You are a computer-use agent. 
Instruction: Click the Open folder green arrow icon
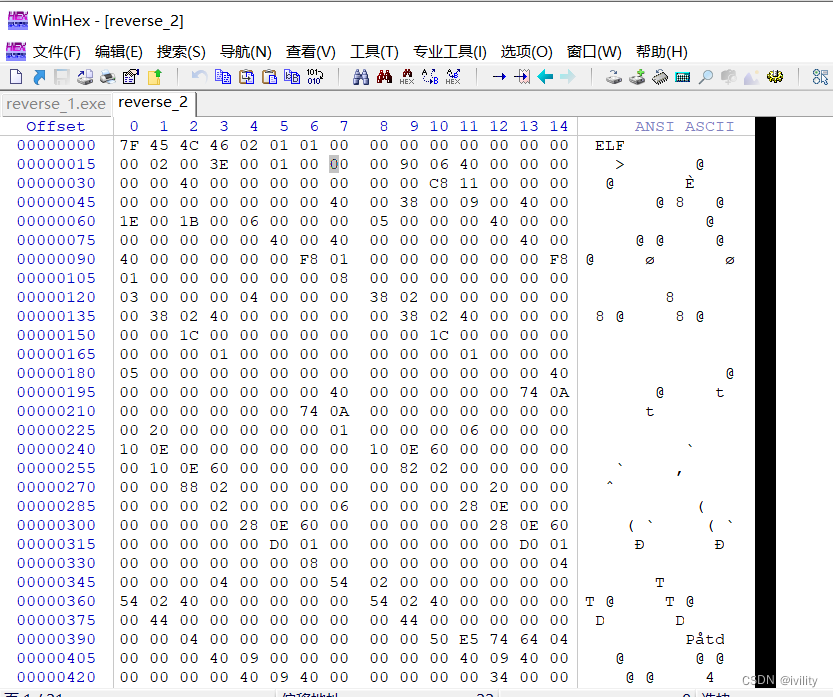point(155,77)
